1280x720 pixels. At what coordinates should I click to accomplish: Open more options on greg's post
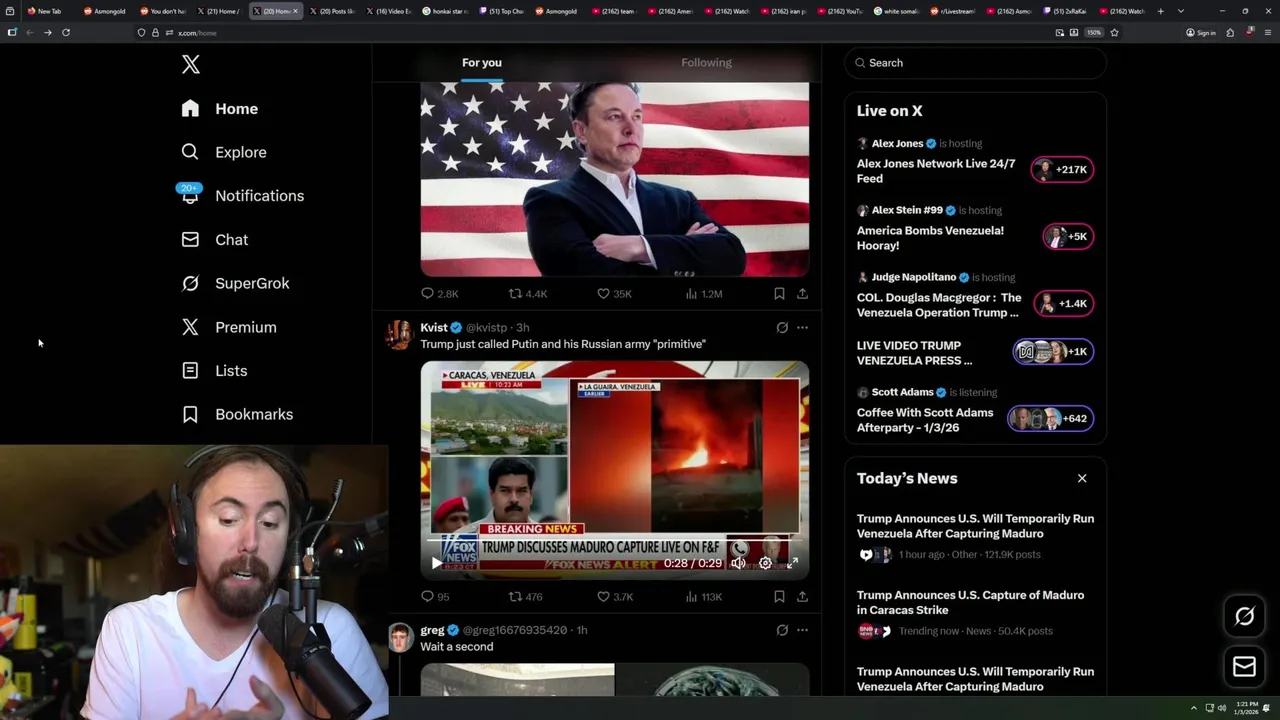(802, 630)
